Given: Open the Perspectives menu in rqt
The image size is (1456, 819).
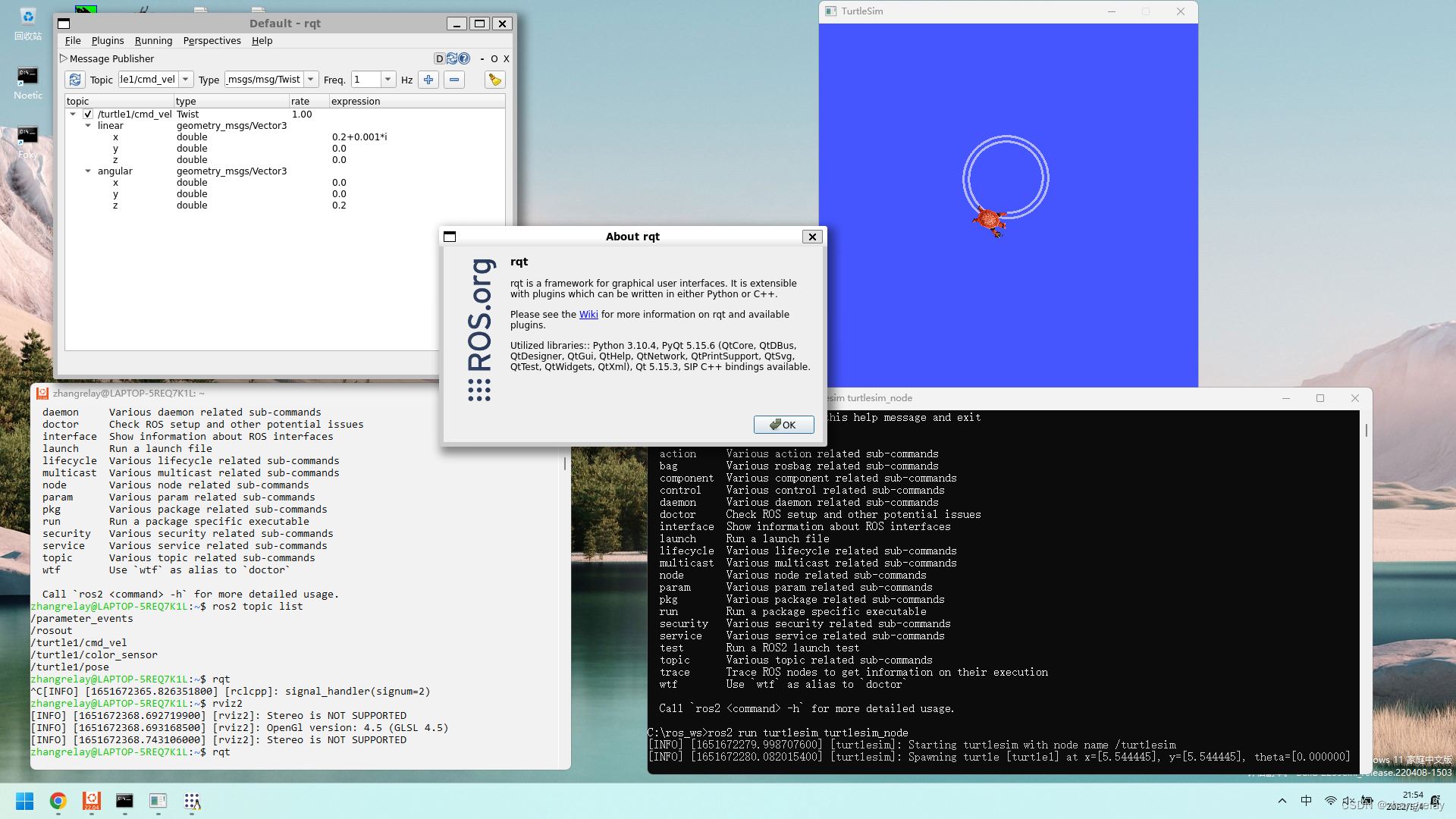Looking at the screenshot, I should 212,41.
